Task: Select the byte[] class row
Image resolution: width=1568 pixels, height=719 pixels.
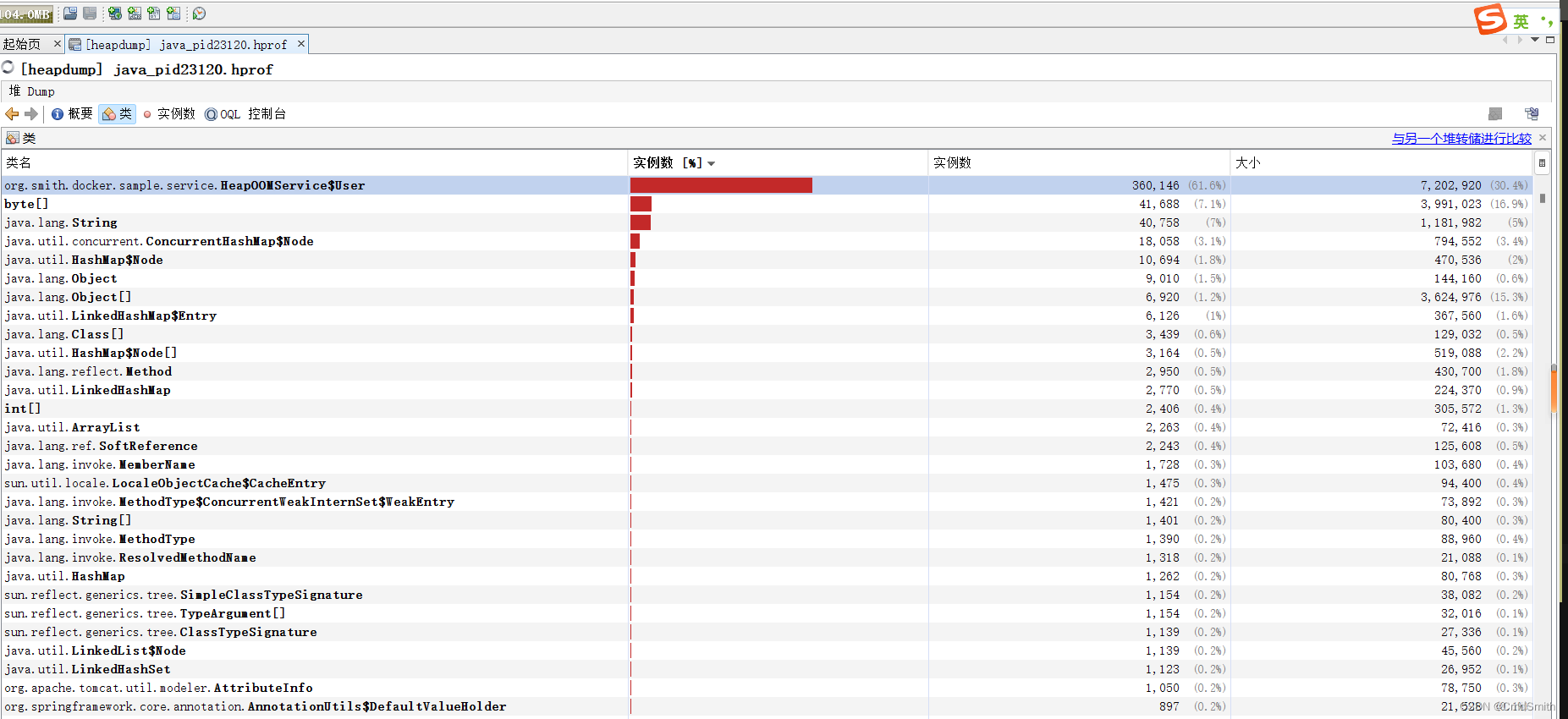Action: [x=767, y=204]
